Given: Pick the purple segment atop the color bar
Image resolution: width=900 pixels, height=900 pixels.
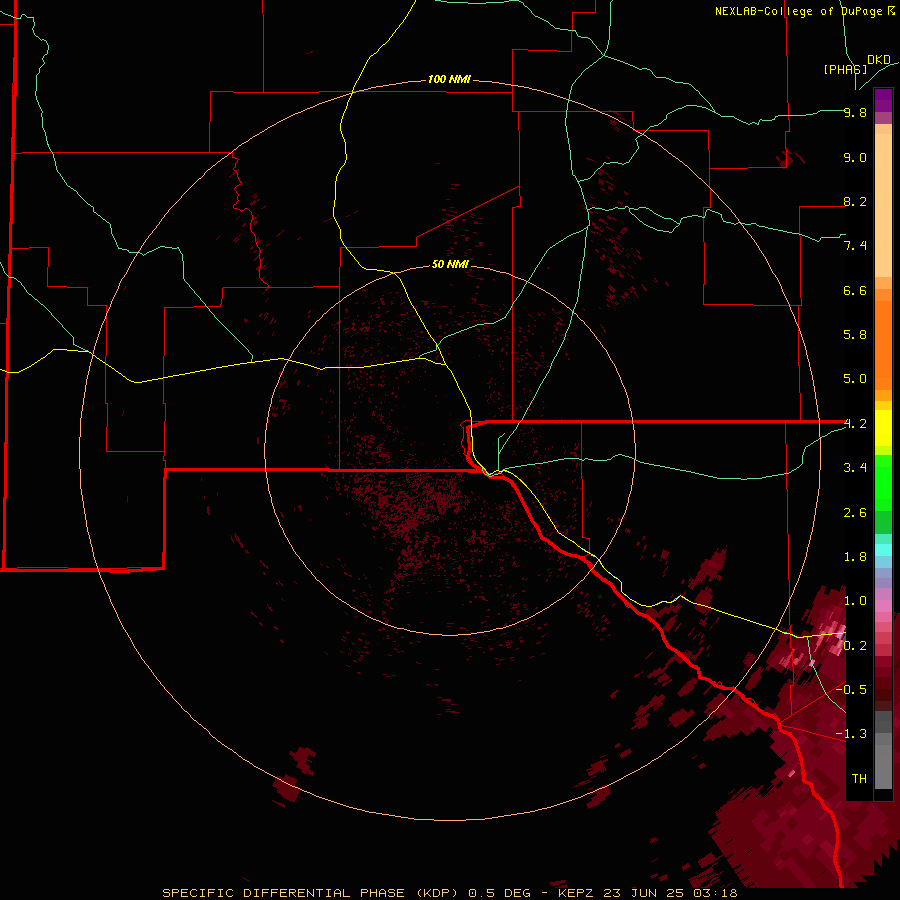Looking at the screenshot, I should (x=883, y=100).
